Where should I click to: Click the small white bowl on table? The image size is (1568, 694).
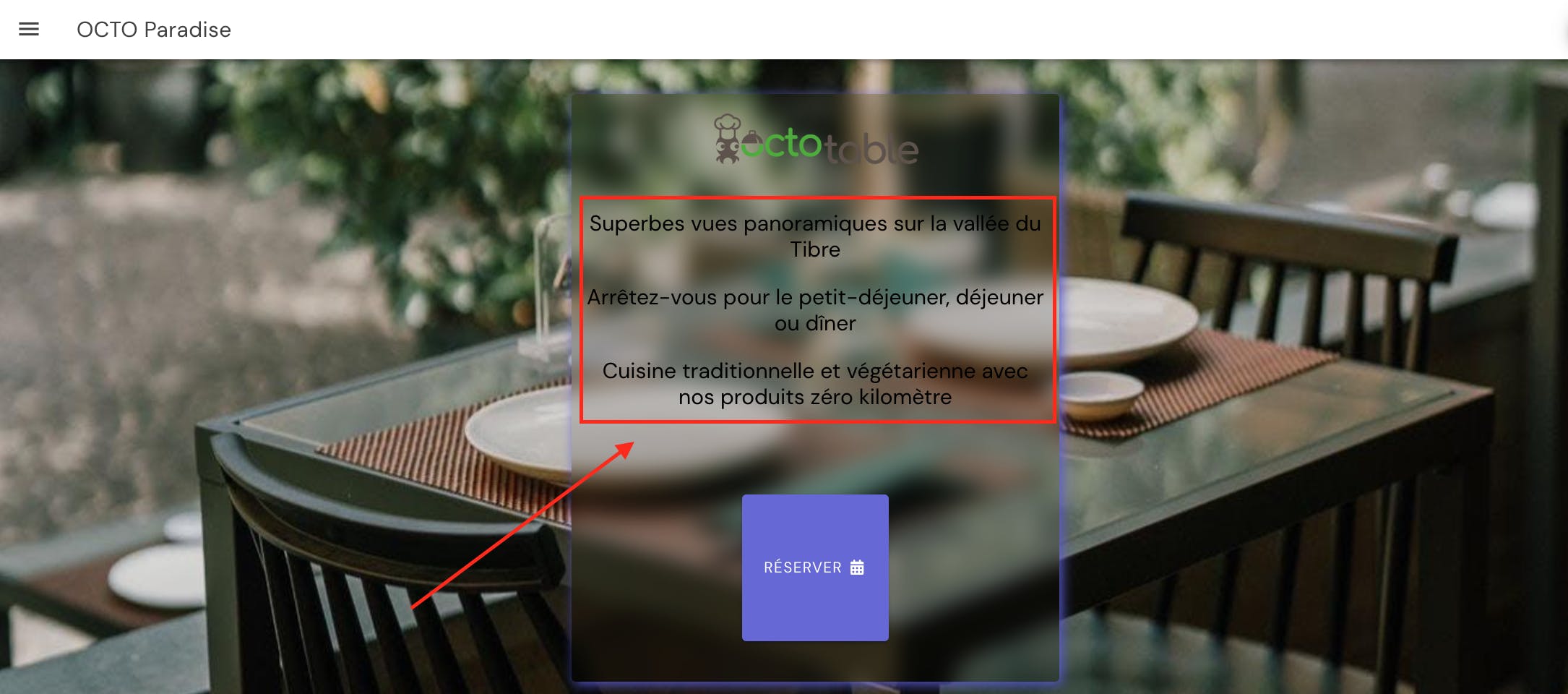pos(1100,395)
